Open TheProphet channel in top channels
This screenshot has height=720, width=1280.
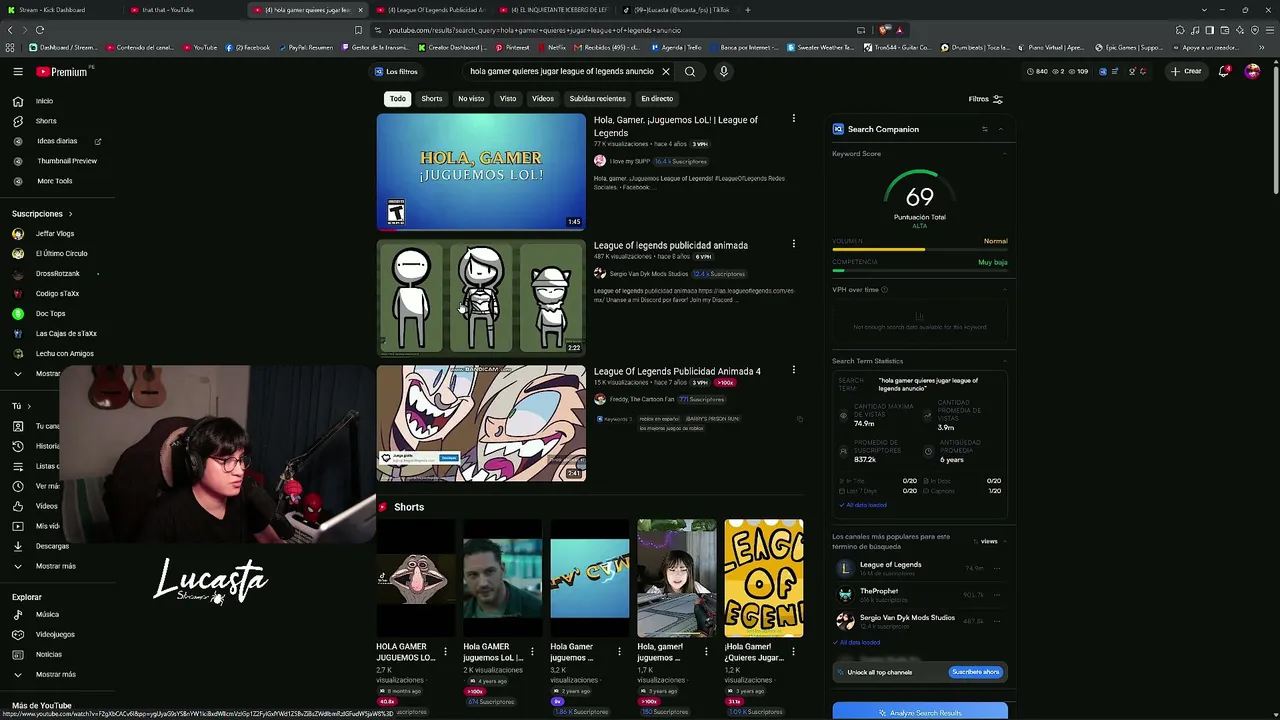click(879, 591)
